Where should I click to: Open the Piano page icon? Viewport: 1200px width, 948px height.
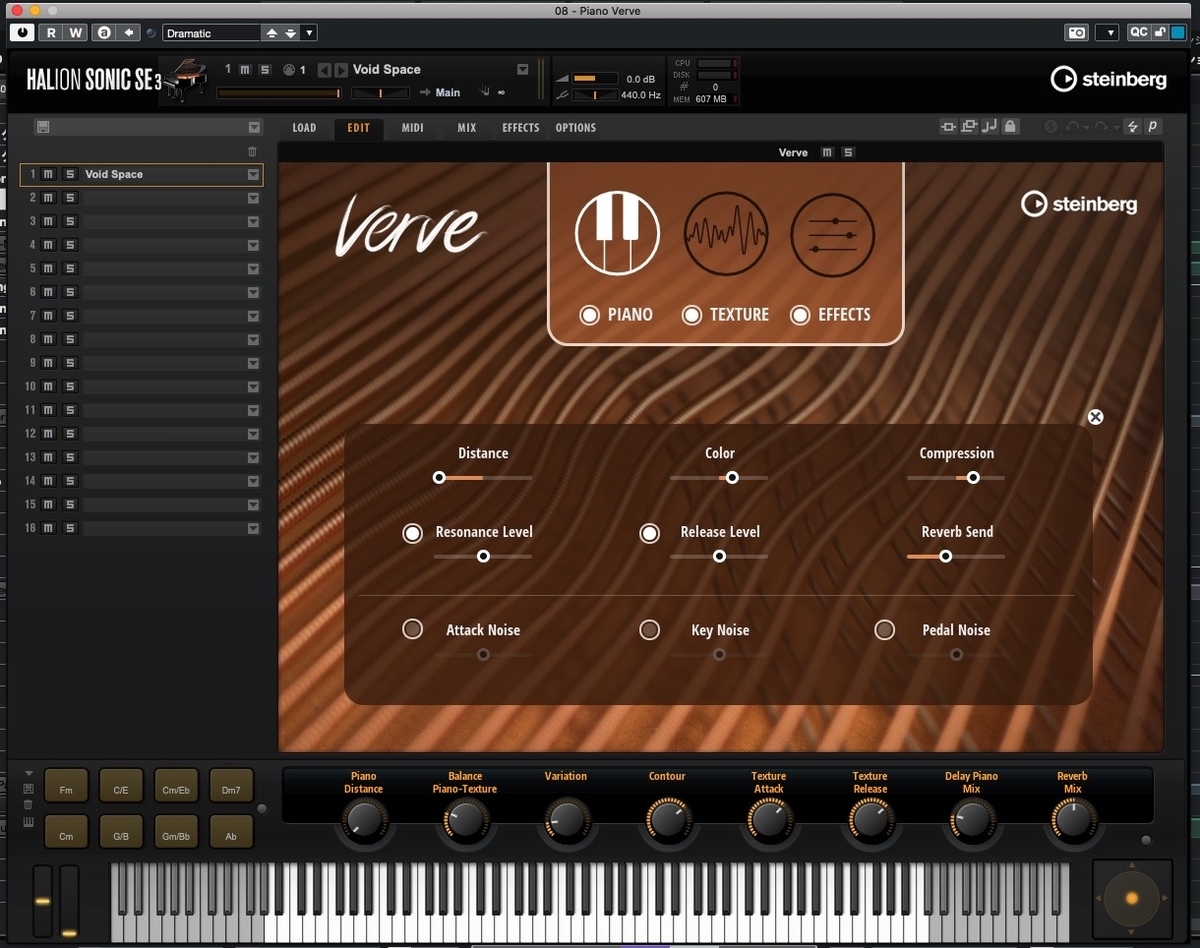(x=617, y=233)
